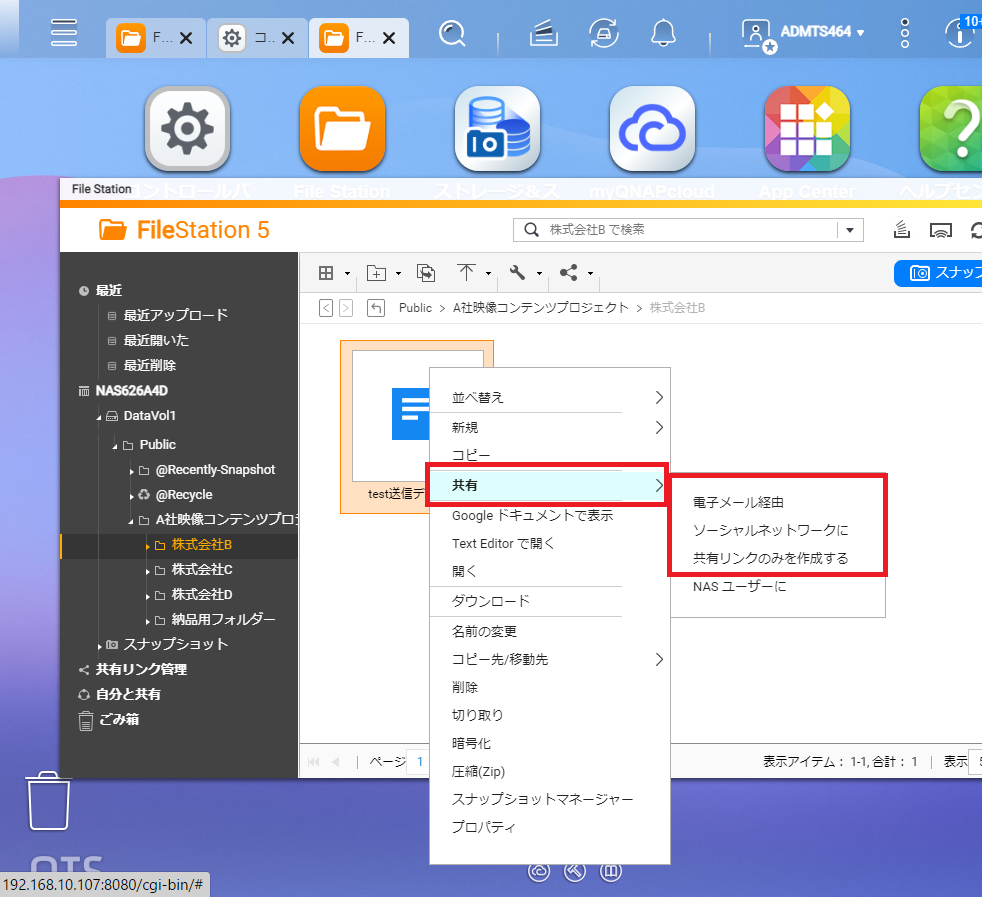Select NAS626A4D in the sidebar tree
This screenshot has height=897, width=982.
click(x=132, y=391)
